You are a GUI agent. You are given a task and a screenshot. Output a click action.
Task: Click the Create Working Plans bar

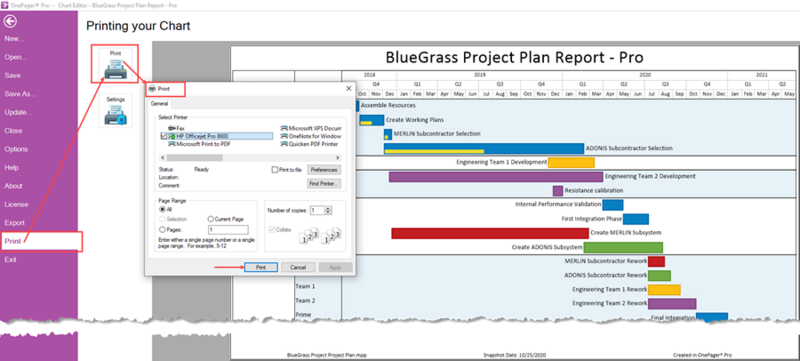pos(371,120)
